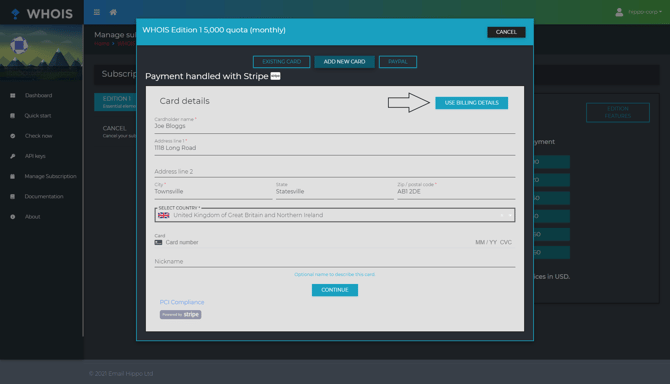Click the Edition Features button behind dialog
The image size is (670, 384).
[x=618, y=112]
